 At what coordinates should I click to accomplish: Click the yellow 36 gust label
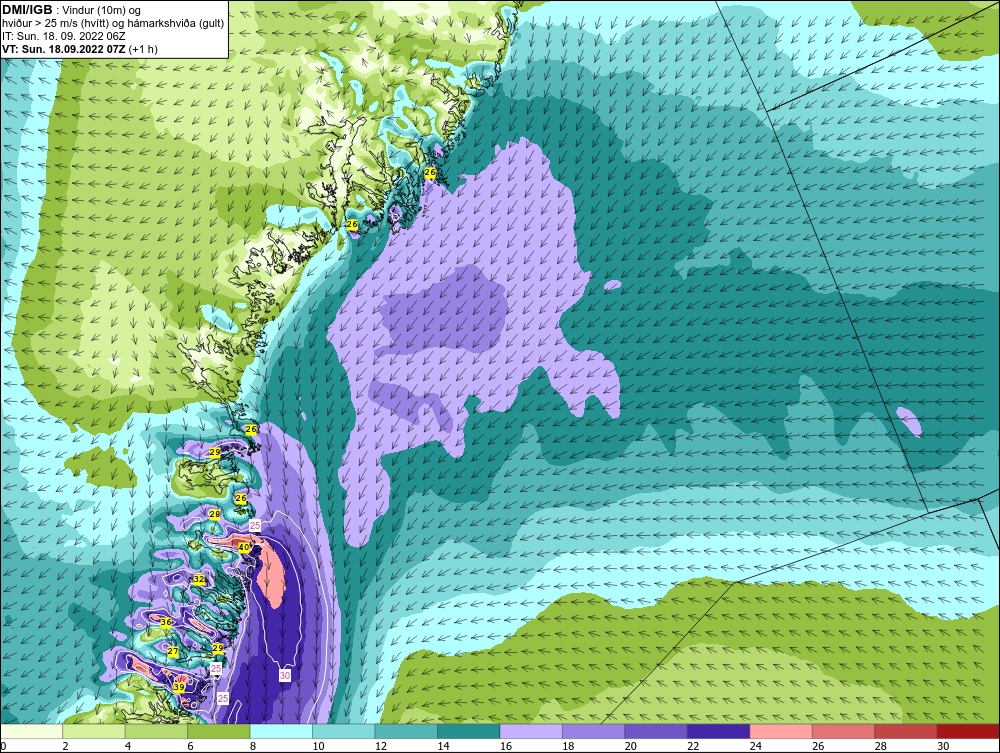point(166,622)
